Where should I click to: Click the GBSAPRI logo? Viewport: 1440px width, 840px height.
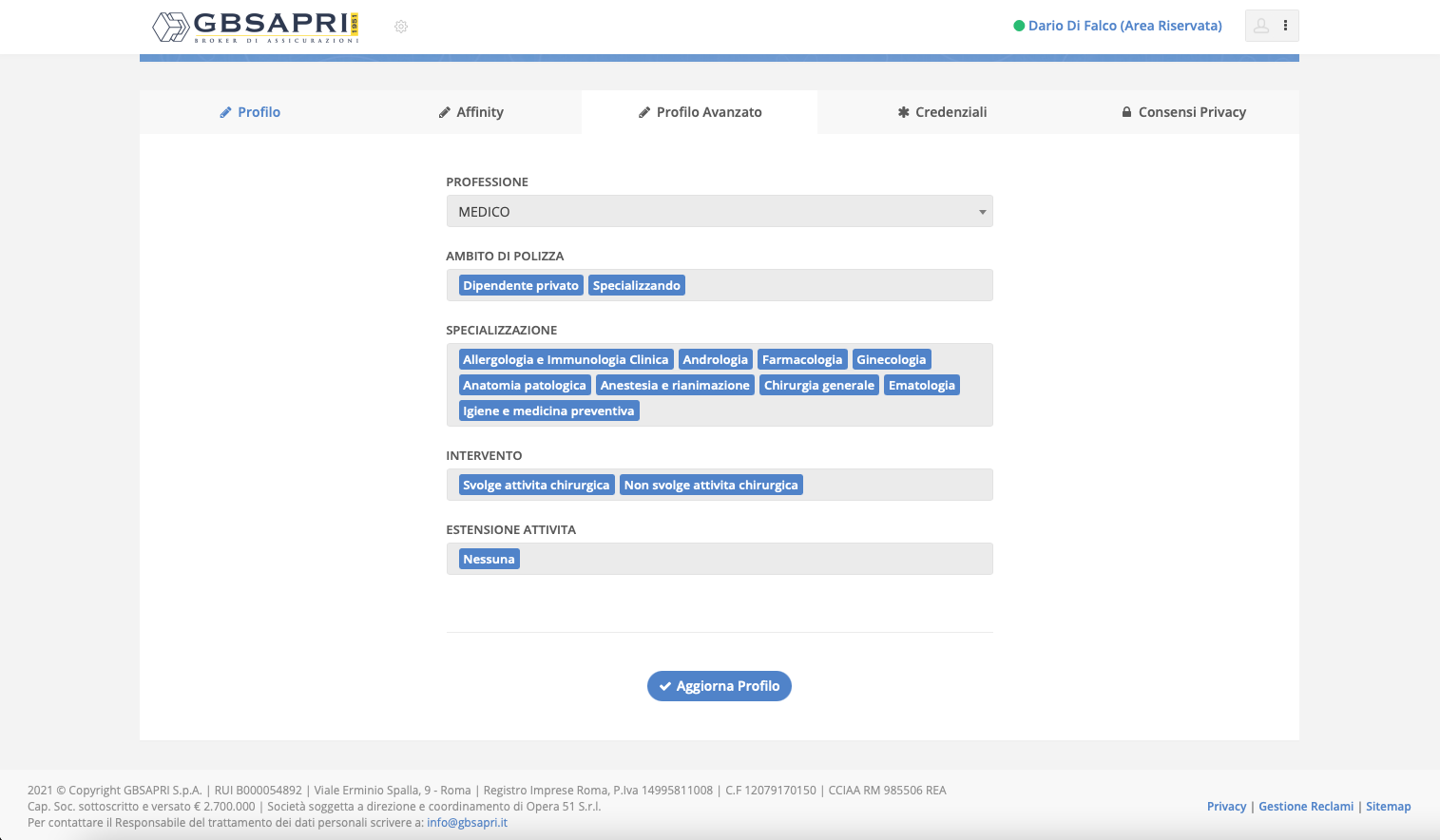(255, 26)
